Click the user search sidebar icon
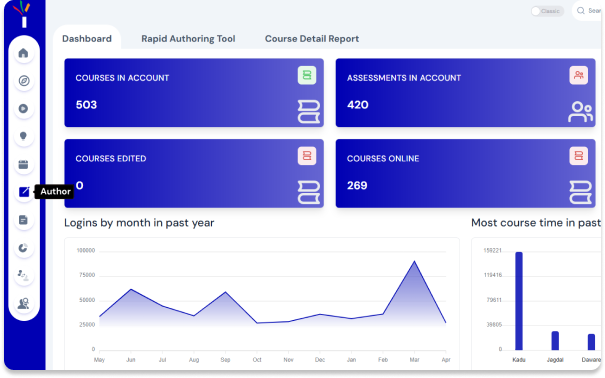This screenshot has height=378, width=605. (x=24, y=304)
